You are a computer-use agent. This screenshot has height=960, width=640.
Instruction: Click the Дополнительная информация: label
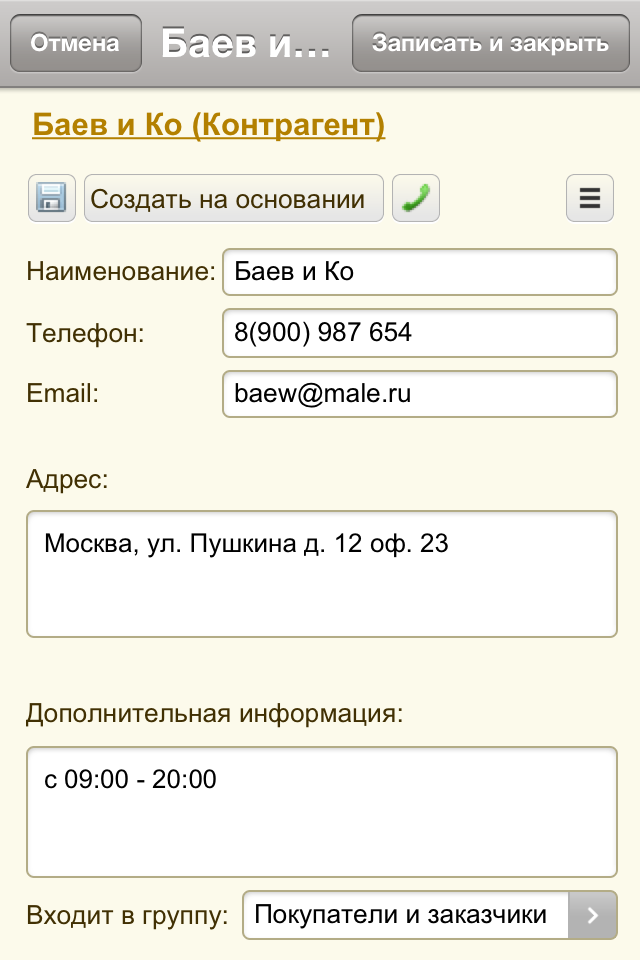tap(215, 714)
